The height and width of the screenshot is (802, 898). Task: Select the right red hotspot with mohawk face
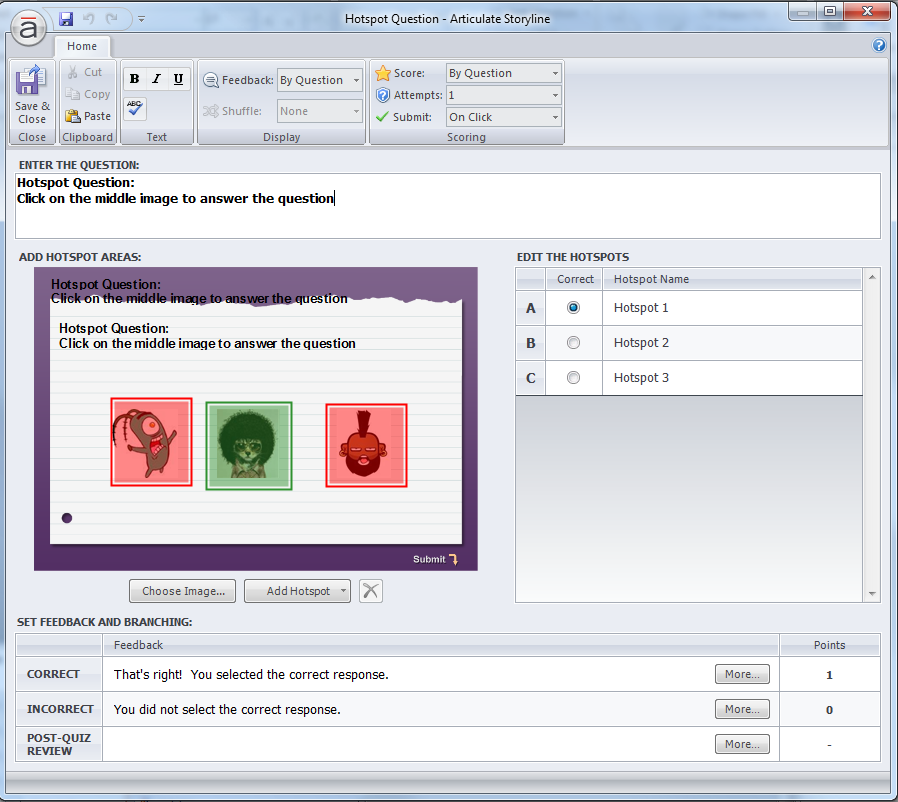tap(367, 445)
